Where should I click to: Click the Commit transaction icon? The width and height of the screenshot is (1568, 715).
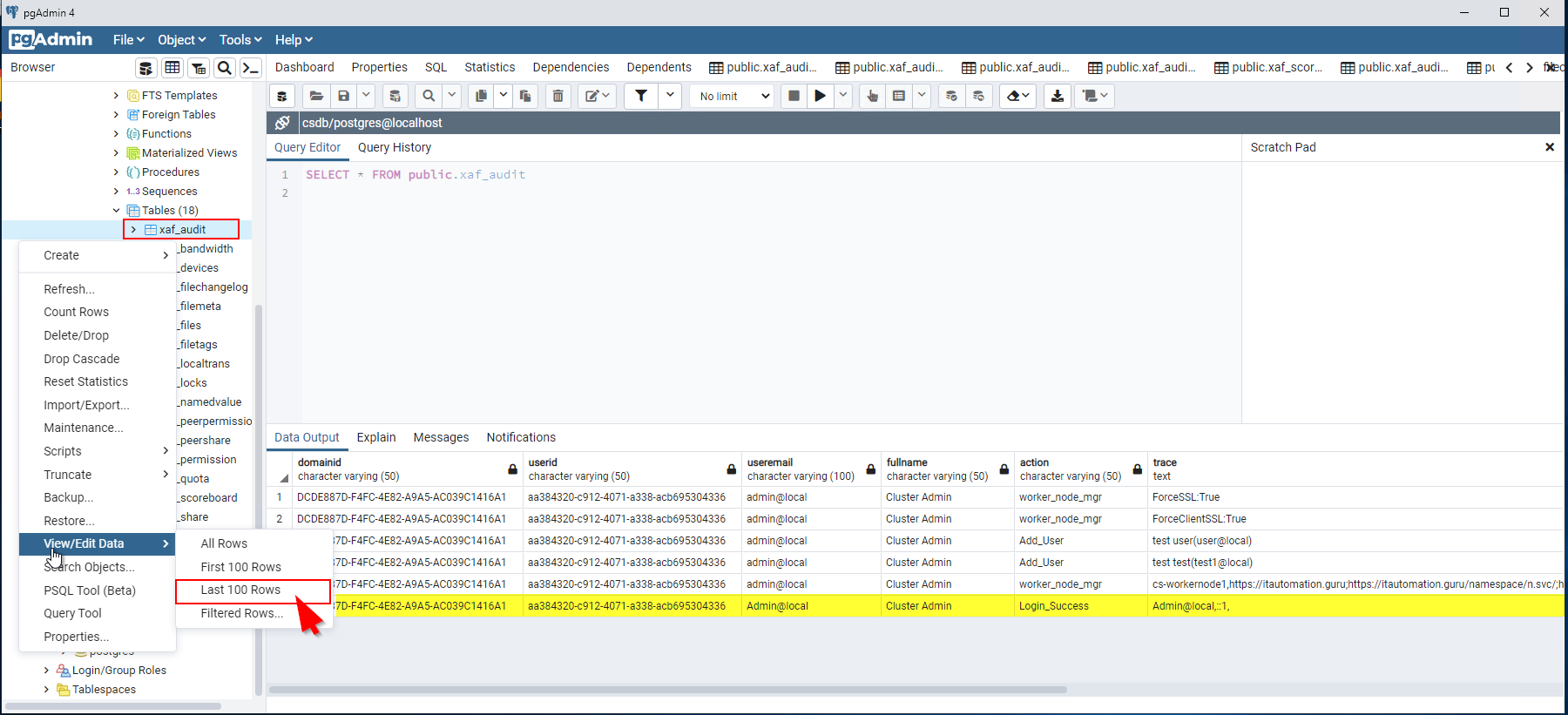(x=951, y=96)
